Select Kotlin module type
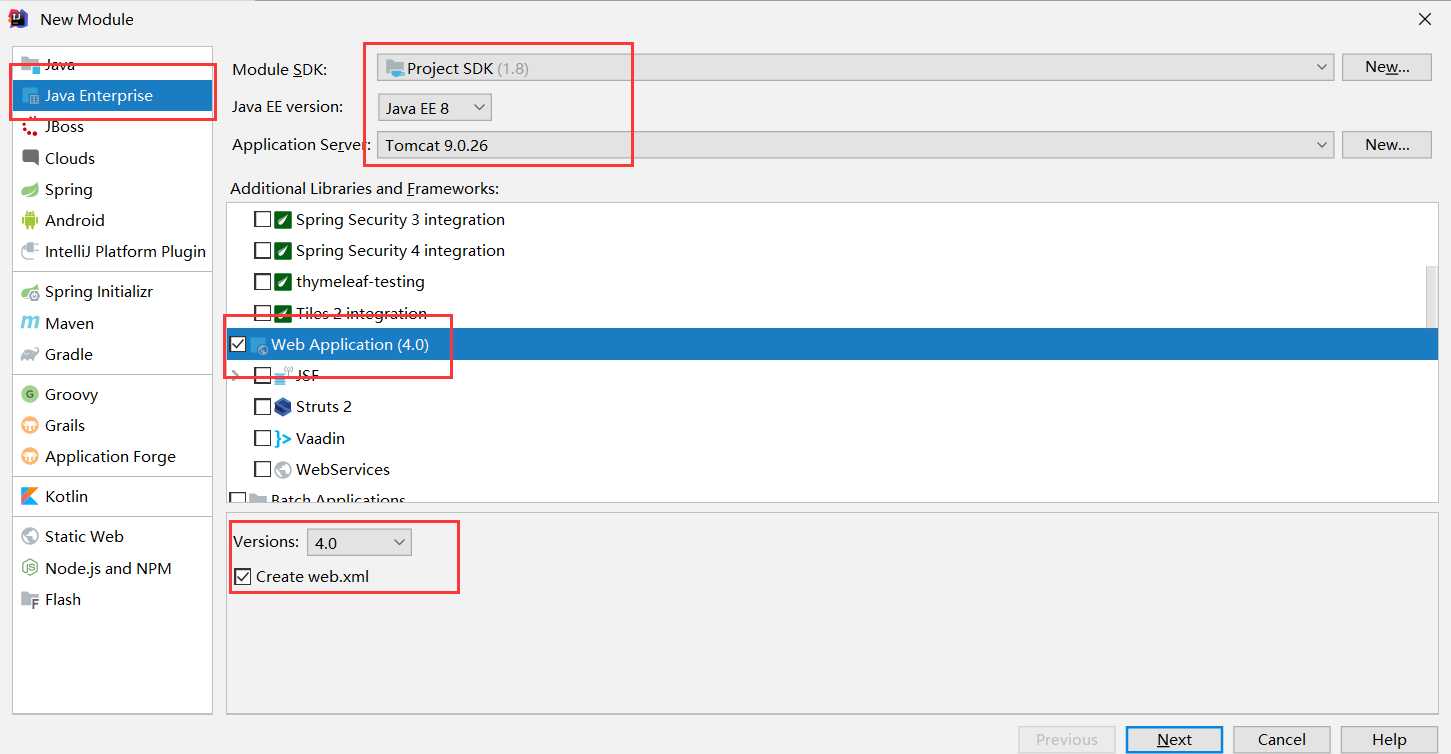 pos(112,497)
